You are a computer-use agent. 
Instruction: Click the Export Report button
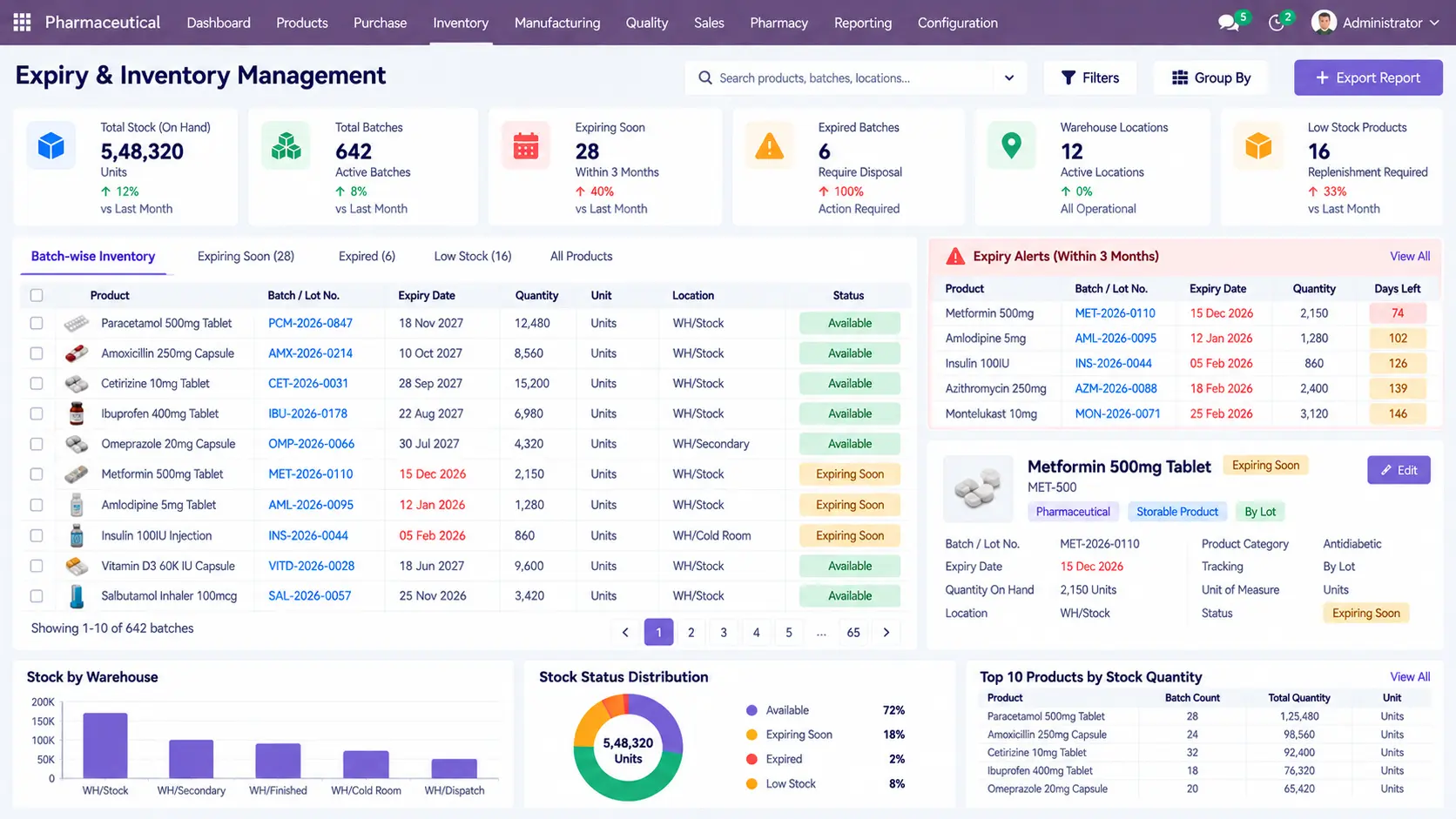(x=1368, y=78)
